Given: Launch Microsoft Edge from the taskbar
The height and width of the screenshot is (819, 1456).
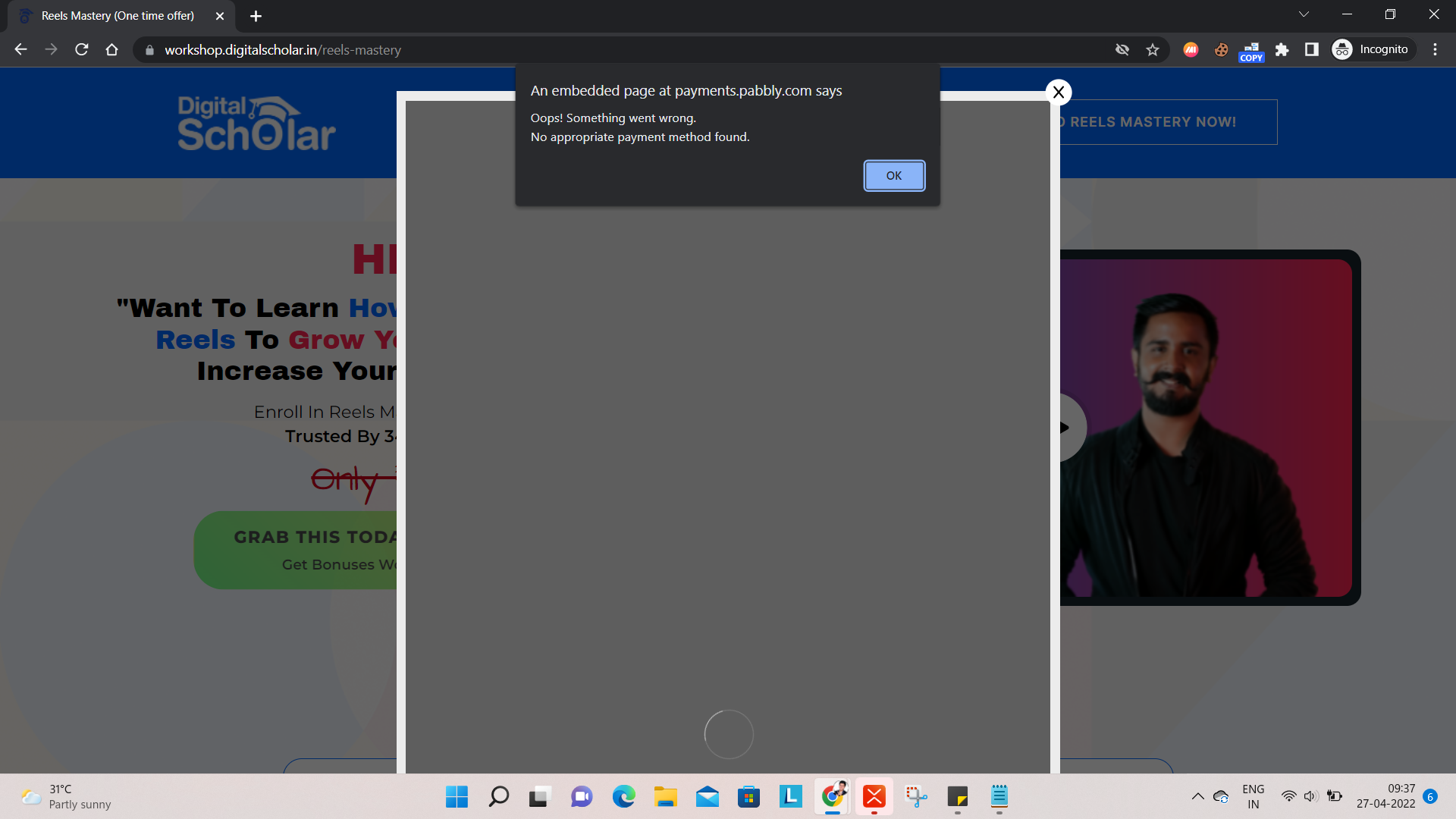Looking at the screenshot, I should click(623, 797).
